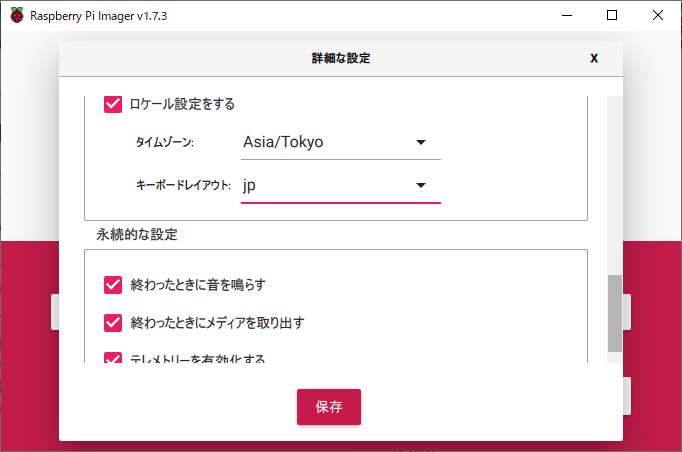682x452 pixels.
Task: Toggle the テレメトリーを有効化する checkbox
Action: [113, 357]
